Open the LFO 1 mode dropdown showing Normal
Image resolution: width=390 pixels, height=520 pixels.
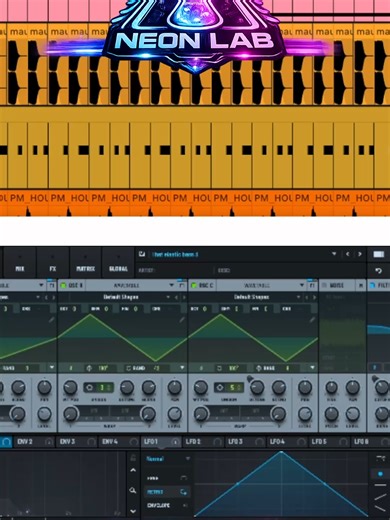click(168, 459)
